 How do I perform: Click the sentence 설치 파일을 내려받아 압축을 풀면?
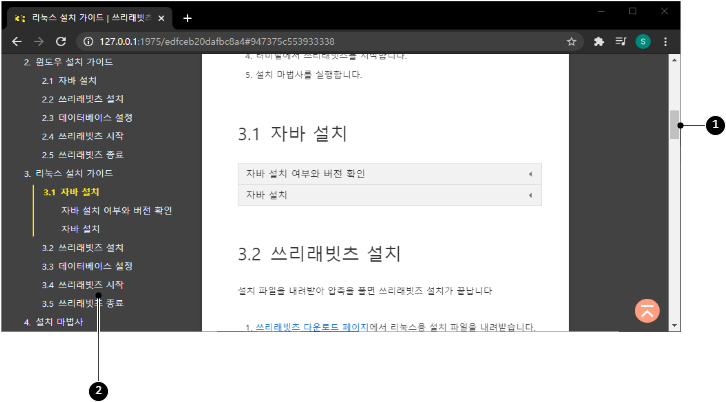307,291
